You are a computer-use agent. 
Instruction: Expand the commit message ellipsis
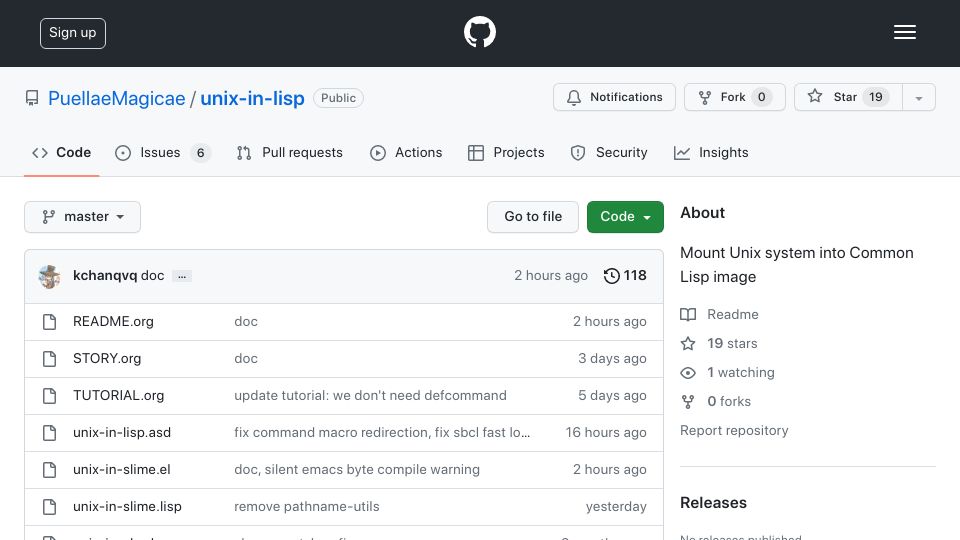click(x=182, y=276)
